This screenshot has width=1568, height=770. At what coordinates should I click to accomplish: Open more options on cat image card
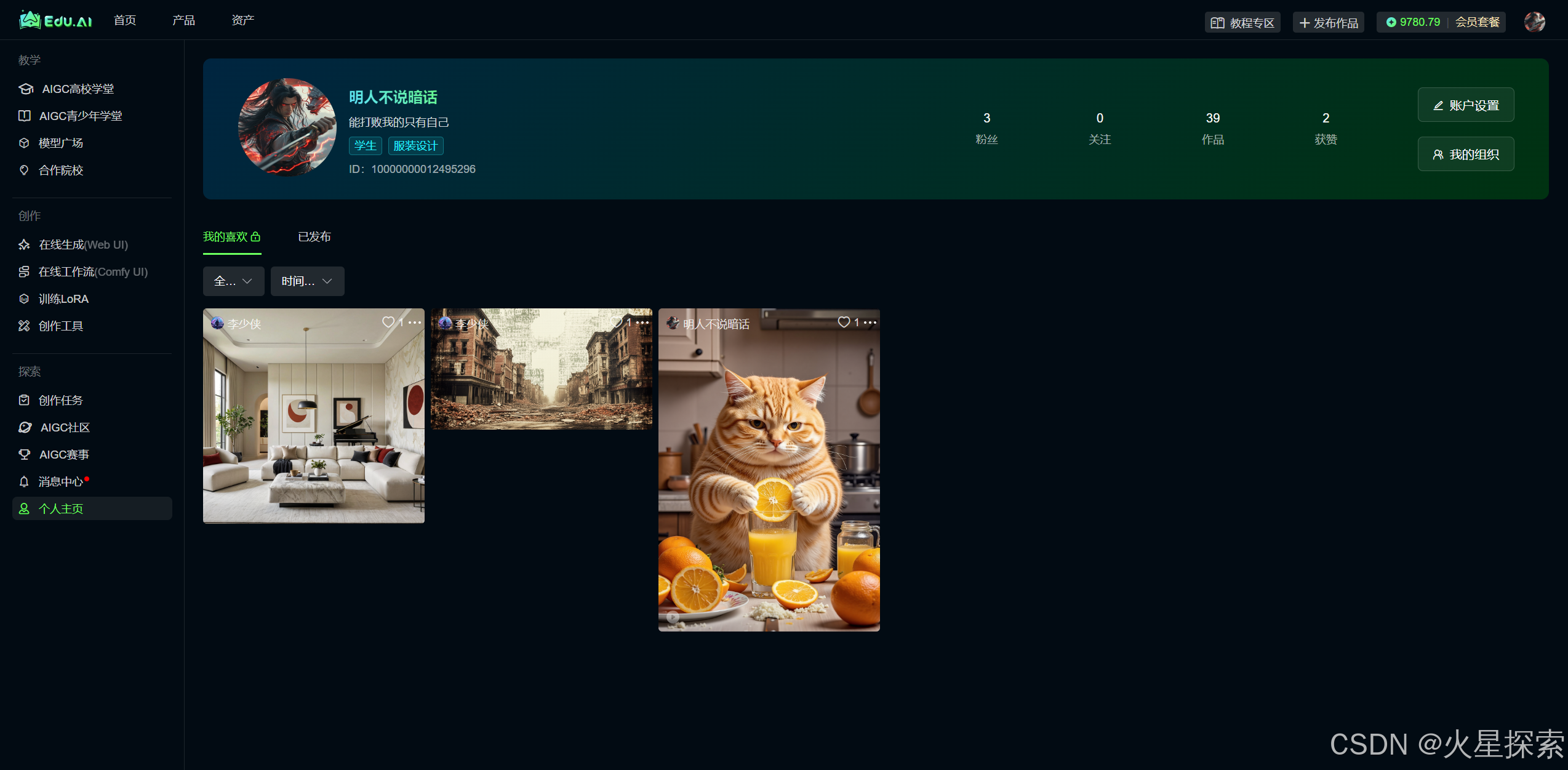tap(870, 323)
